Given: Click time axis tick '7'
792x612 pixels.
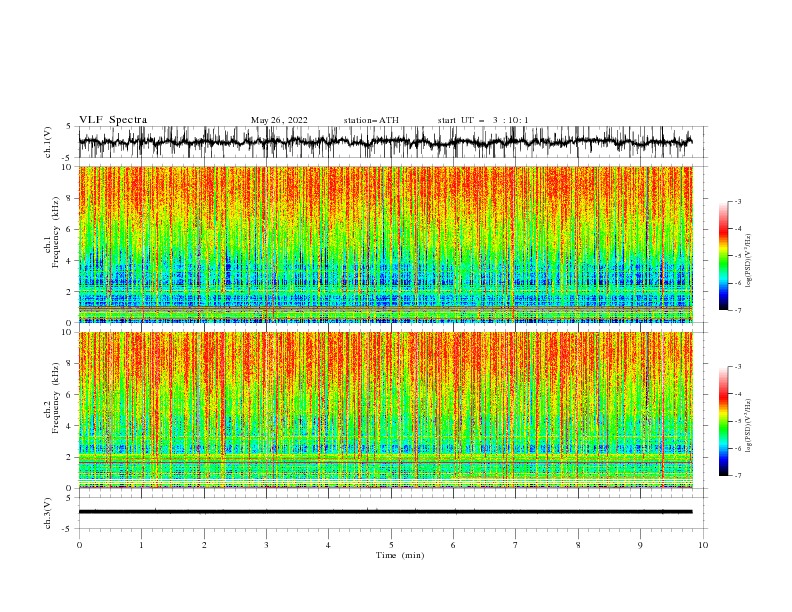Looking at the screenshot, I should 515,545.
